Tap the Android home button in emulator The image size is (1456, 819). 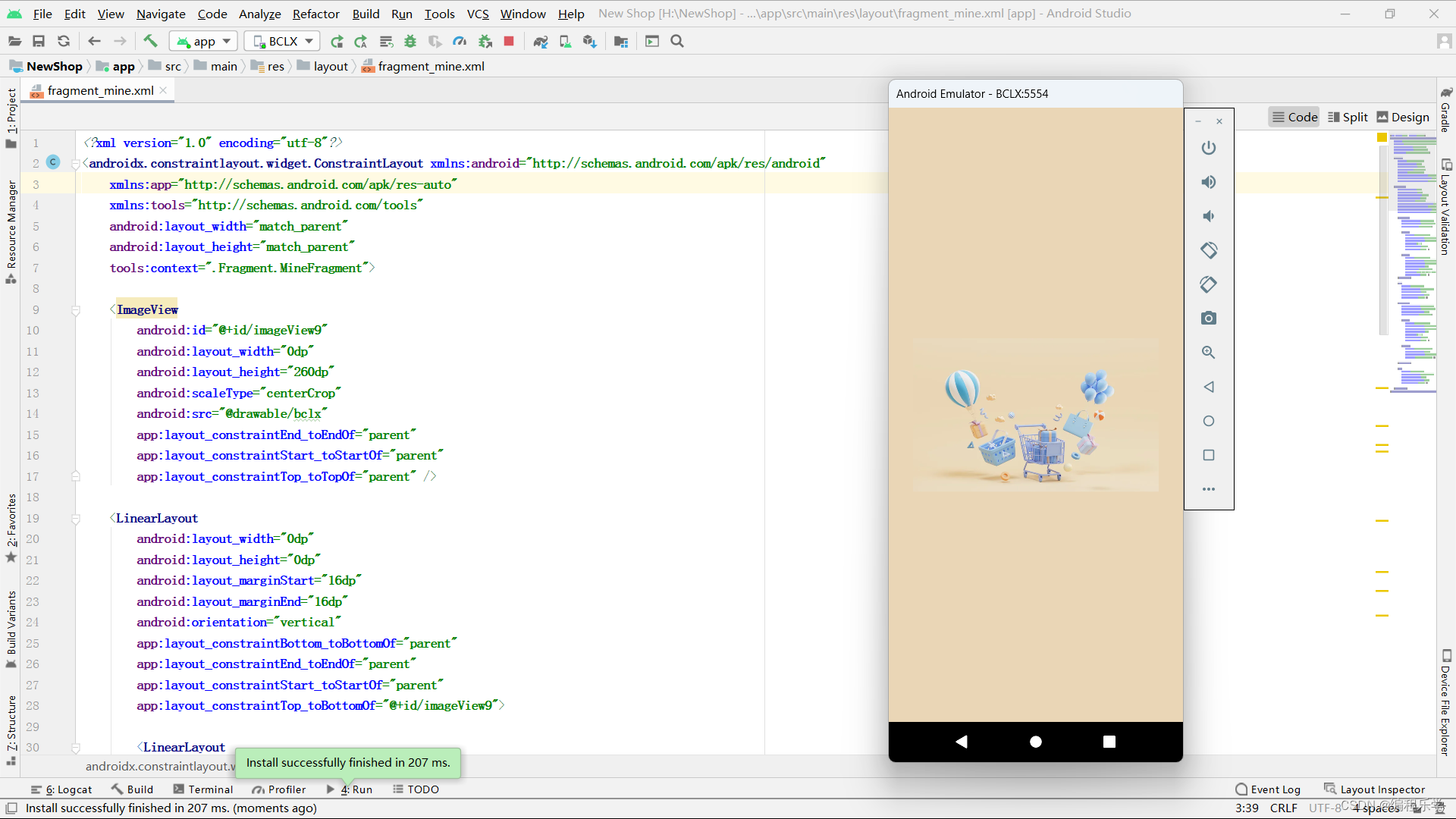(x=1036, y=742)
